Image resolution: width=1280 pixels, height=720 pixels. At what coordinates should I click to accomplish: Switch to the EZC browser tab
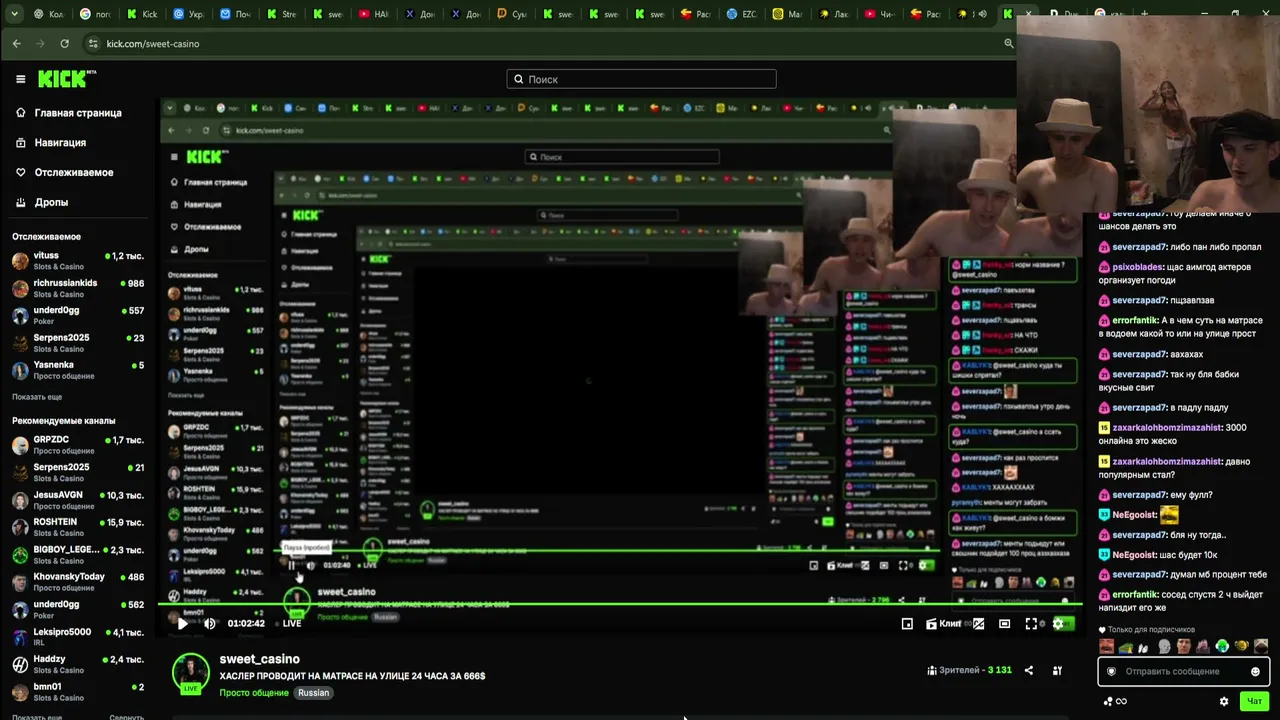pos(742,14)
